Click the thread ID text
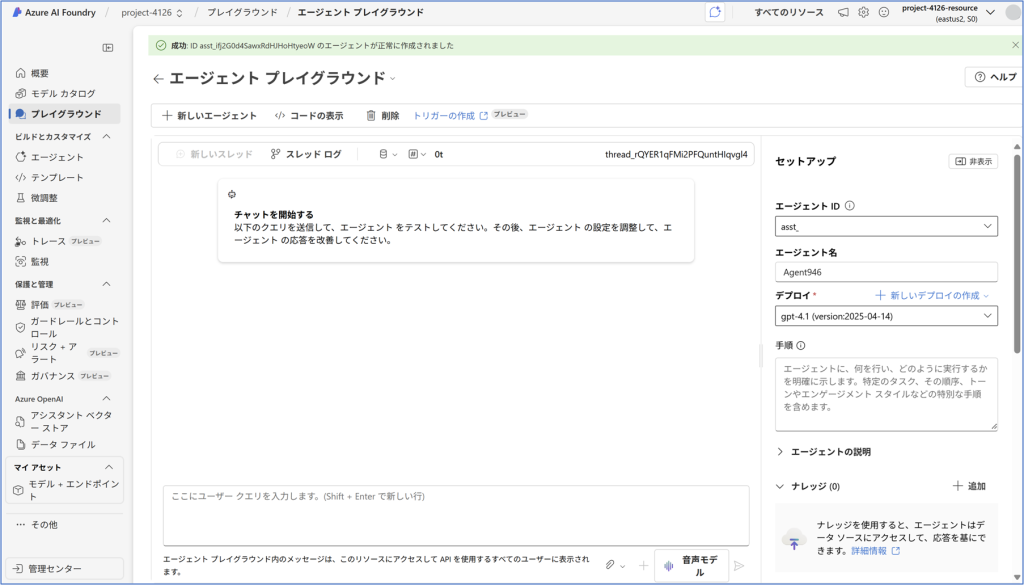The width and height of the screenshot is (1024, 585). coord(676,154)
